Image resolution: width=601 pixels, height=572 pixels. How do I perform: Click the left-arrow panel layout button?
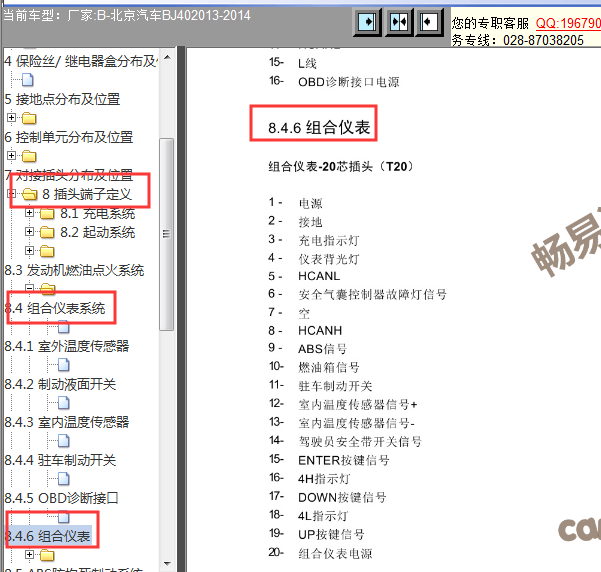coord(429,22)
